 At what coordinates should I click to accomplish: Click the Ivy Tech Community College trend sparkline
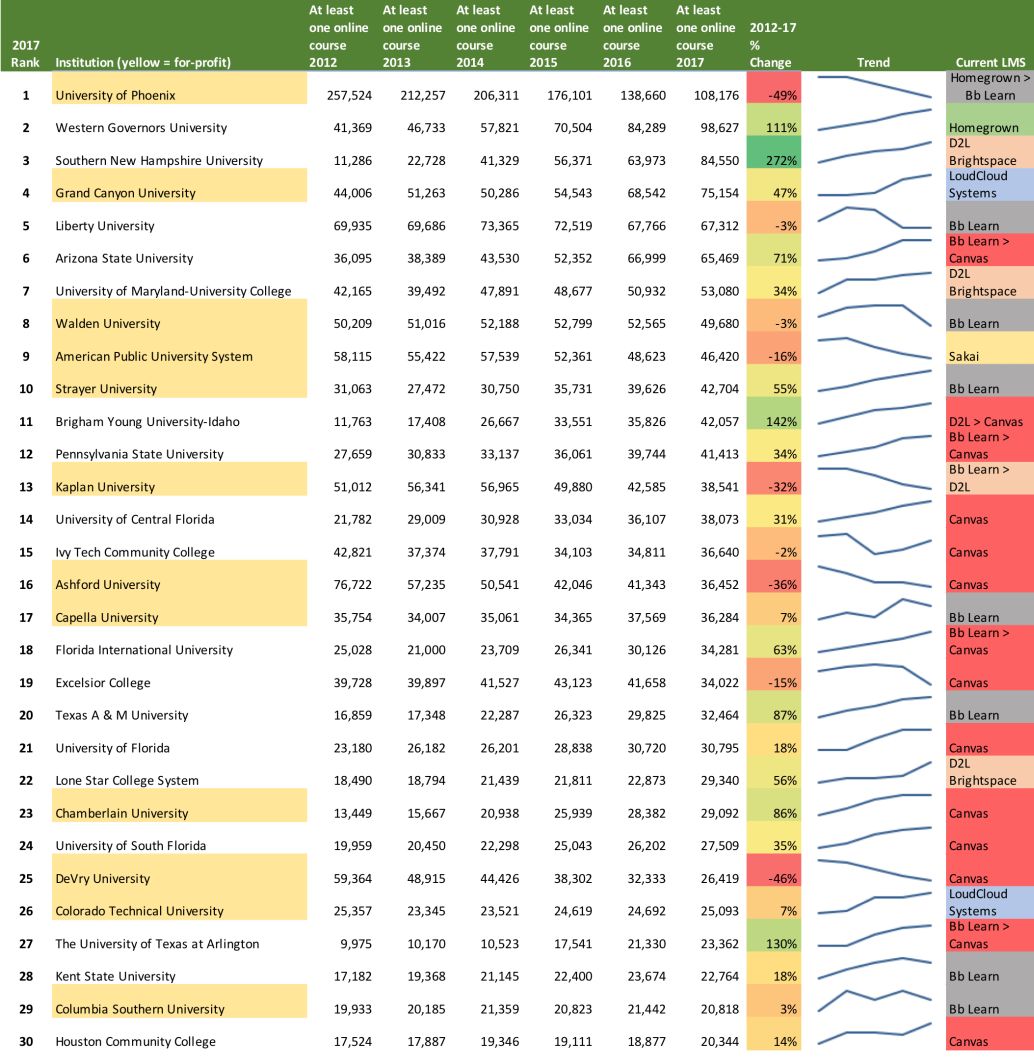click(x=874, y=544)
